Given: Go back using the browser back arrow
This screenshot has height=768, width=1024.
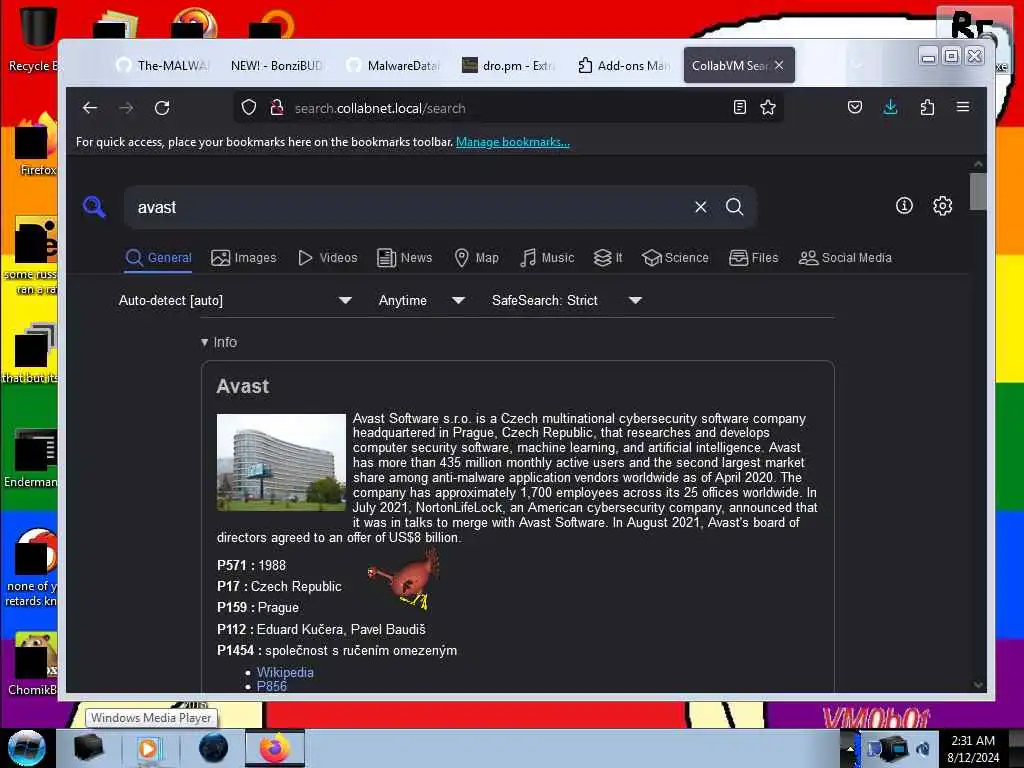Looking at the screenshot, I should pos(90,108).
